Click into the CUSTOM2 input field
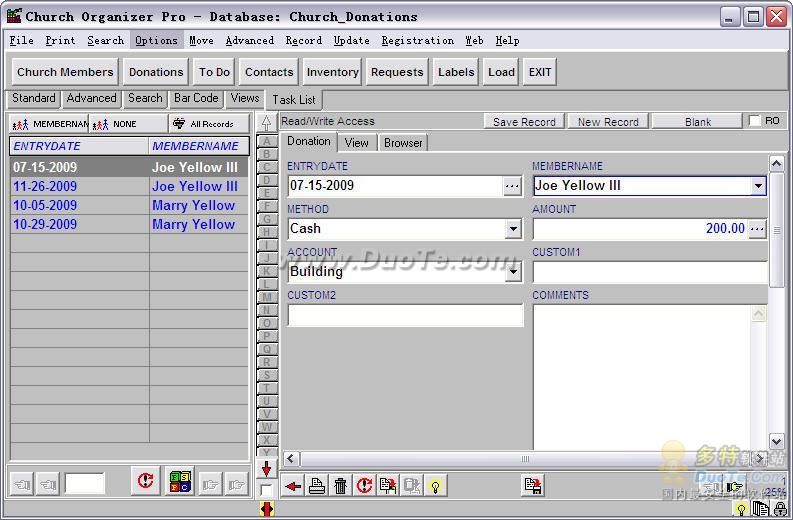 tap(405, 315)
